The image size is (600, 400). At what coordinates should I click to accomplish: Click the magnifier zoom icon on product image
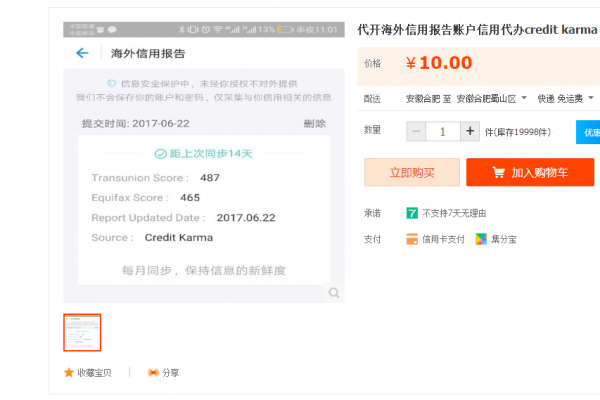[x=334, y=293]
